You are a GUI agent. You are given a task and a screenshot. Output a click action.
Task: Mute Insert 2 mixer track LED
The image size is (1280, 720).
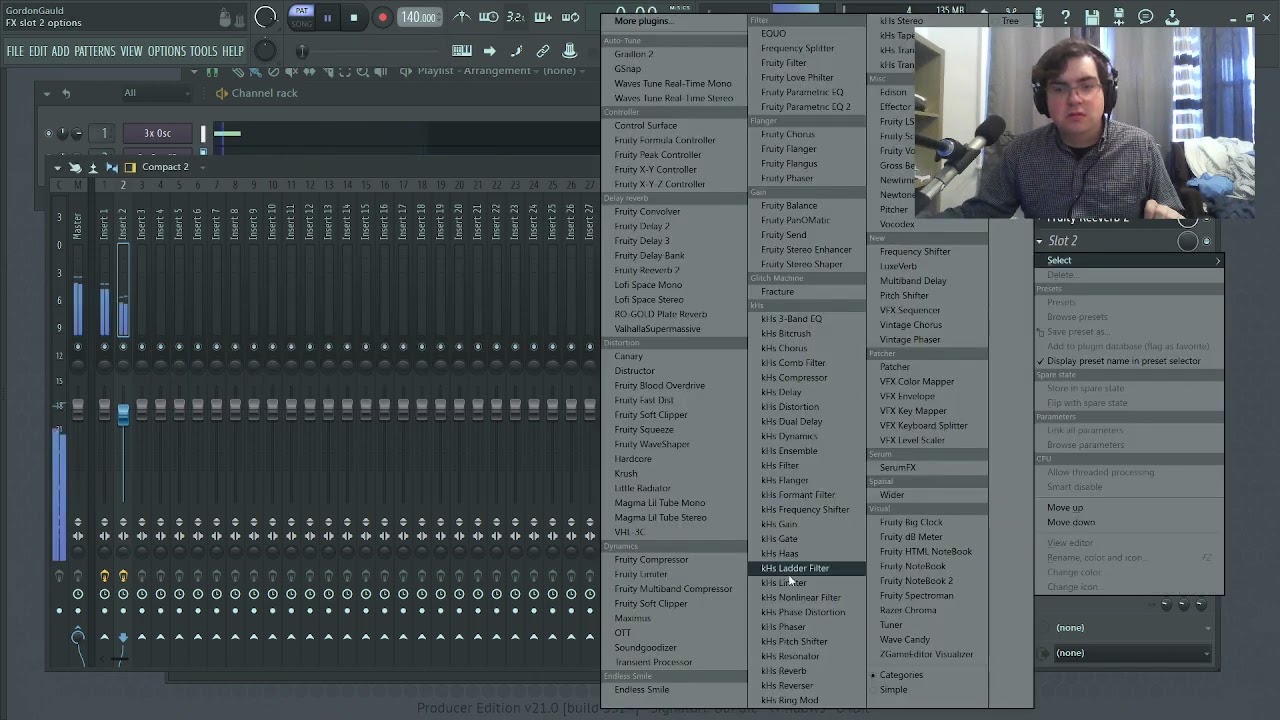tap(123, 347)
